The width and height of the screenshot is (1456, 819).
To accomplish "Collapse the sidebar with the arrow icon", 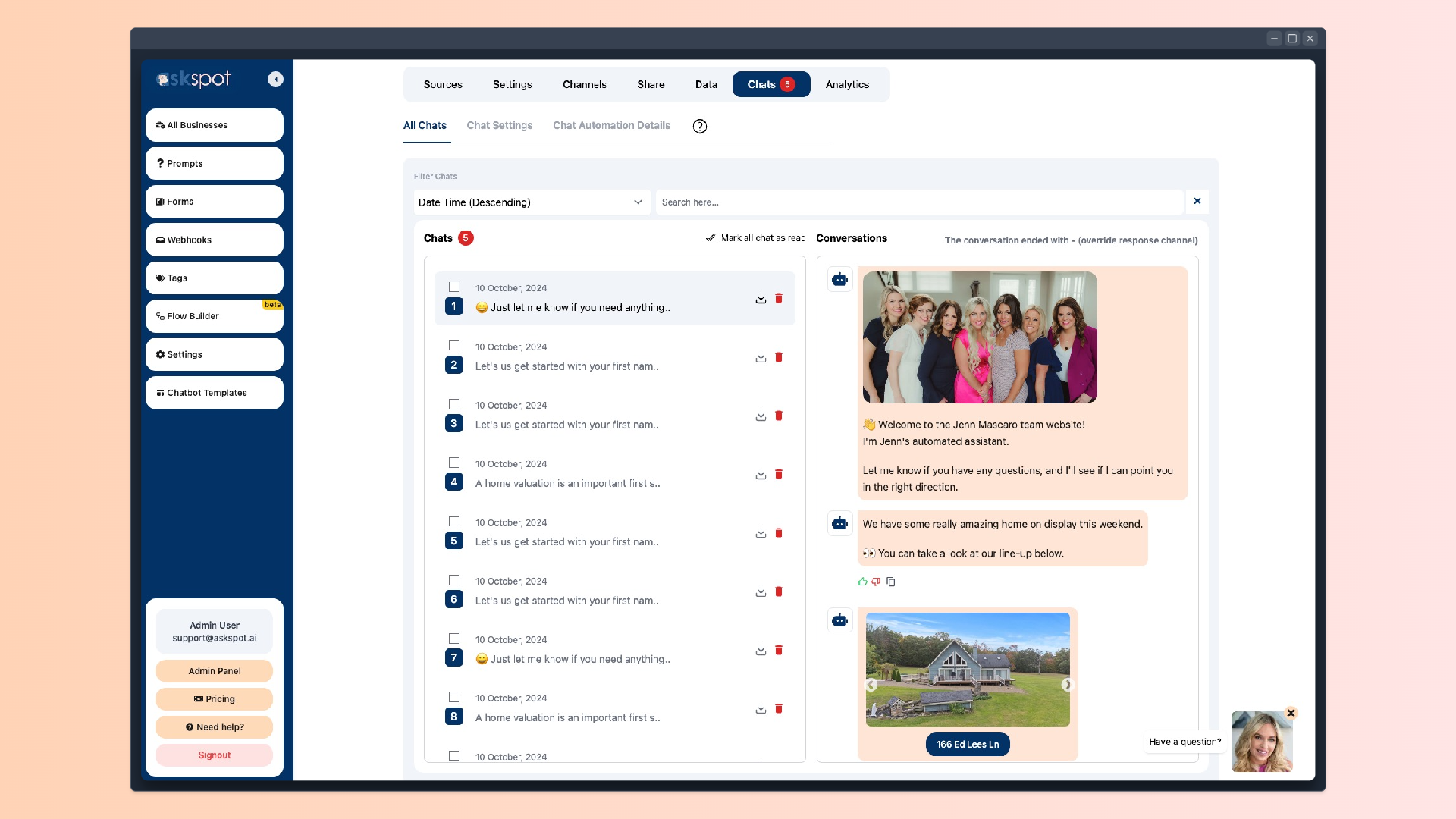I will tap(275, 80).
